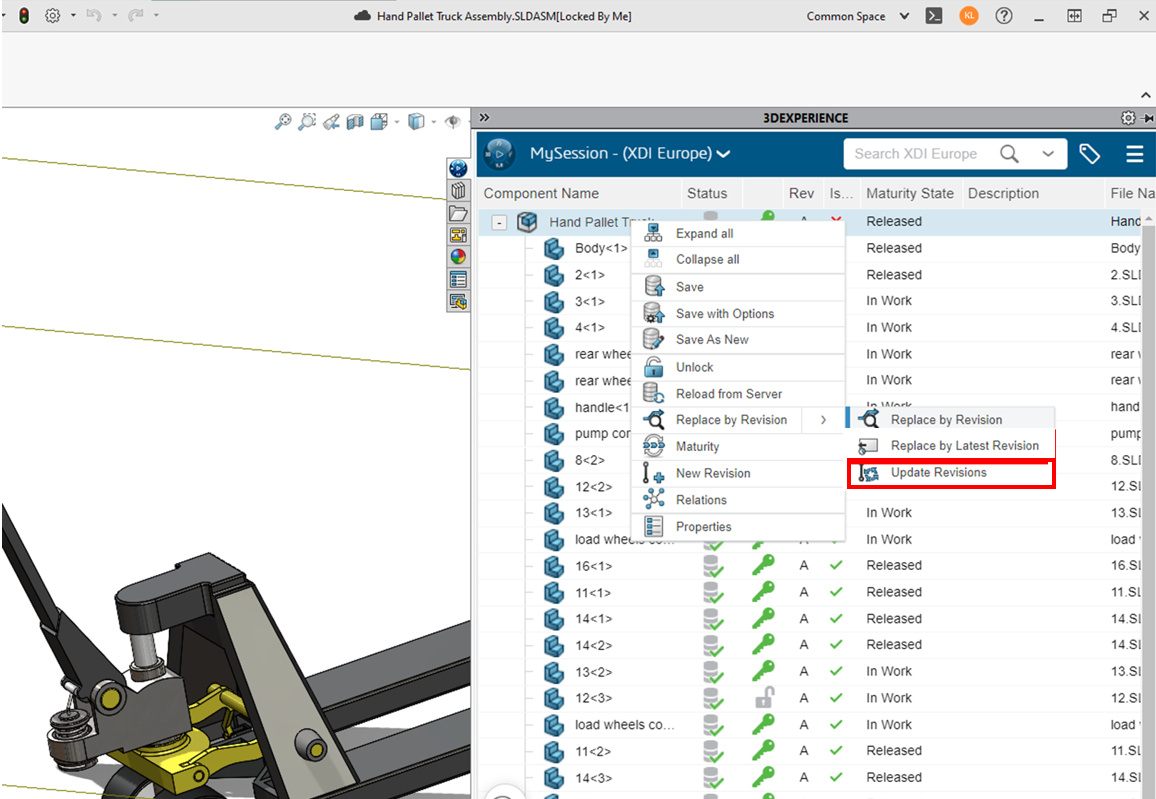This screenshot has height=799, width=1156.
Task: Open the File Explorer folder tab
Action: point(458,213)
